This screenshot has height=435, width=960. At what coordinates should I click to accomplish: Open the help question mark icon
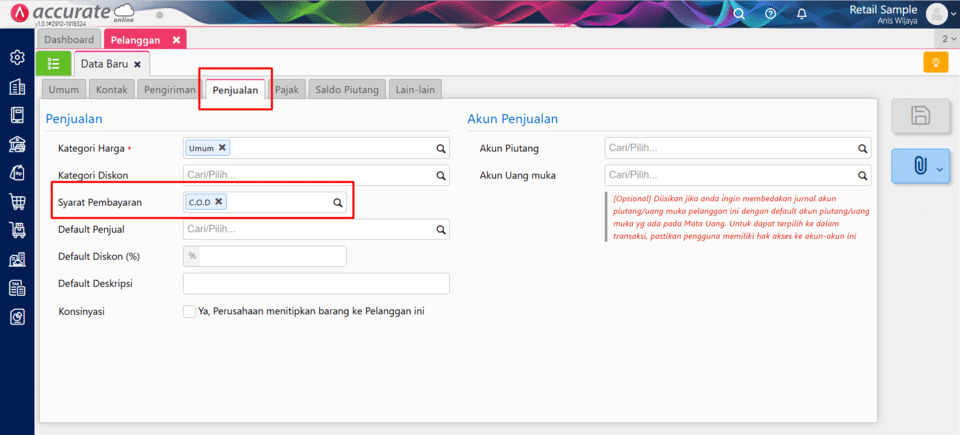771,13
